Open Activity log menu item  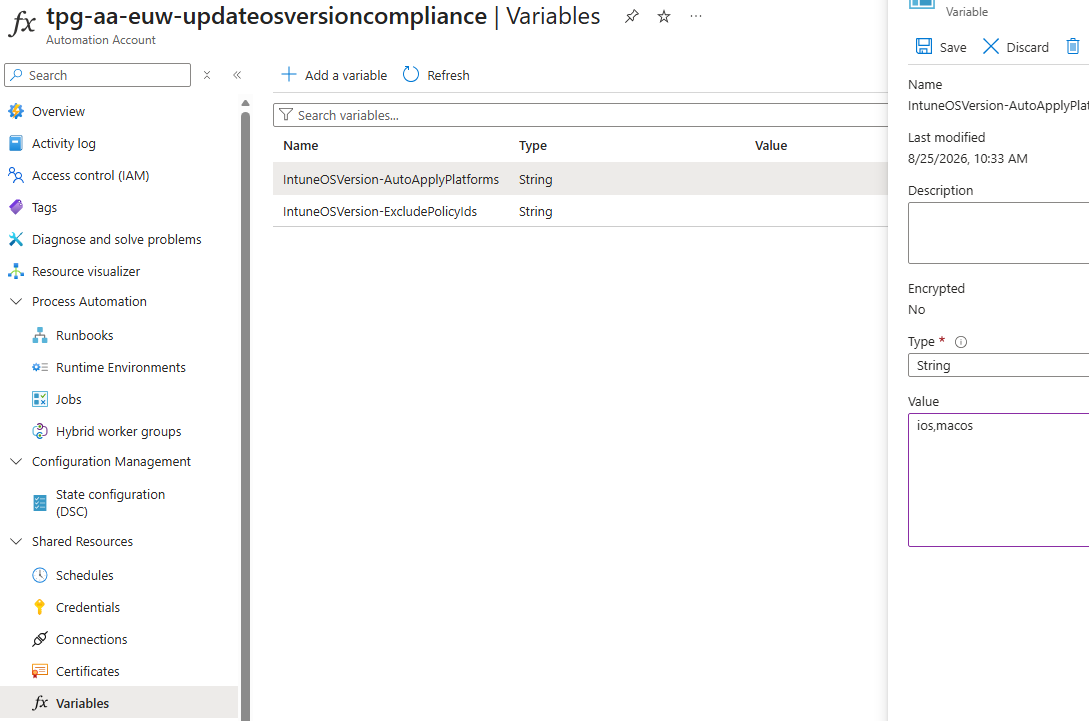tap(64, 143)
